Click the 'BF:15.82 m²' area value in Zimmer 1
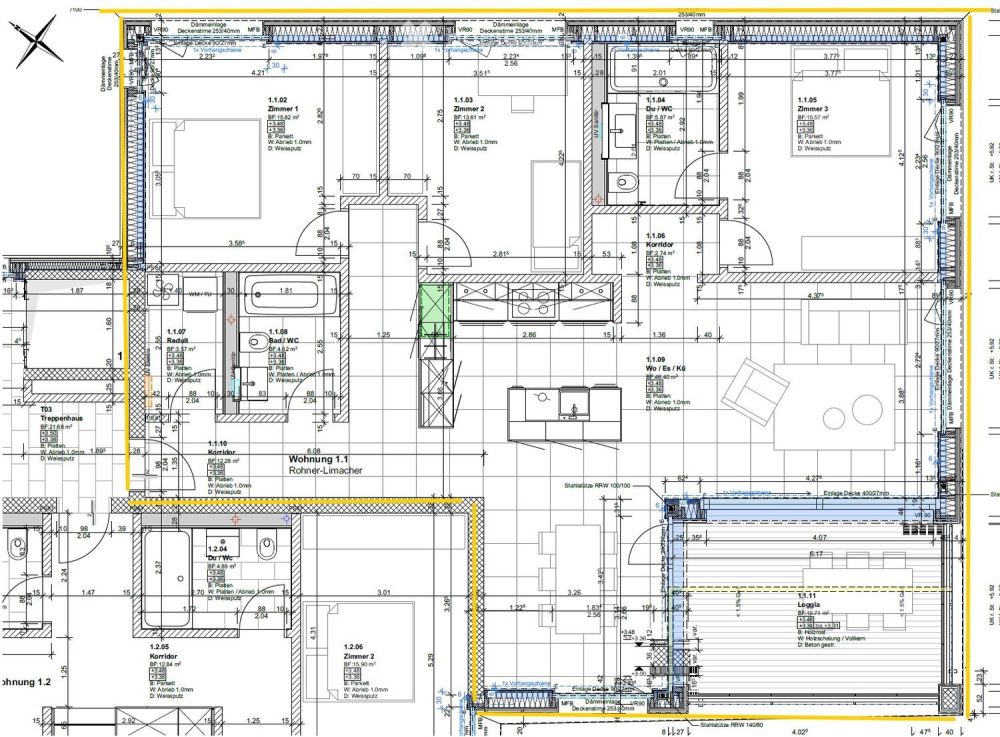The height and width of the screenshot is (737, 1000). coord(283,118)
